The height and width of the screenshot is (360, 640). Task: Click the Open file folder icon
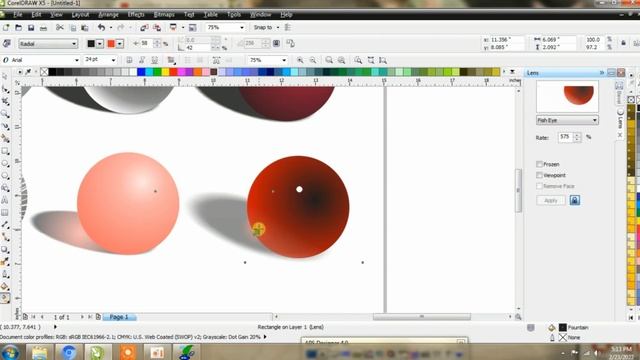point(18,28)
